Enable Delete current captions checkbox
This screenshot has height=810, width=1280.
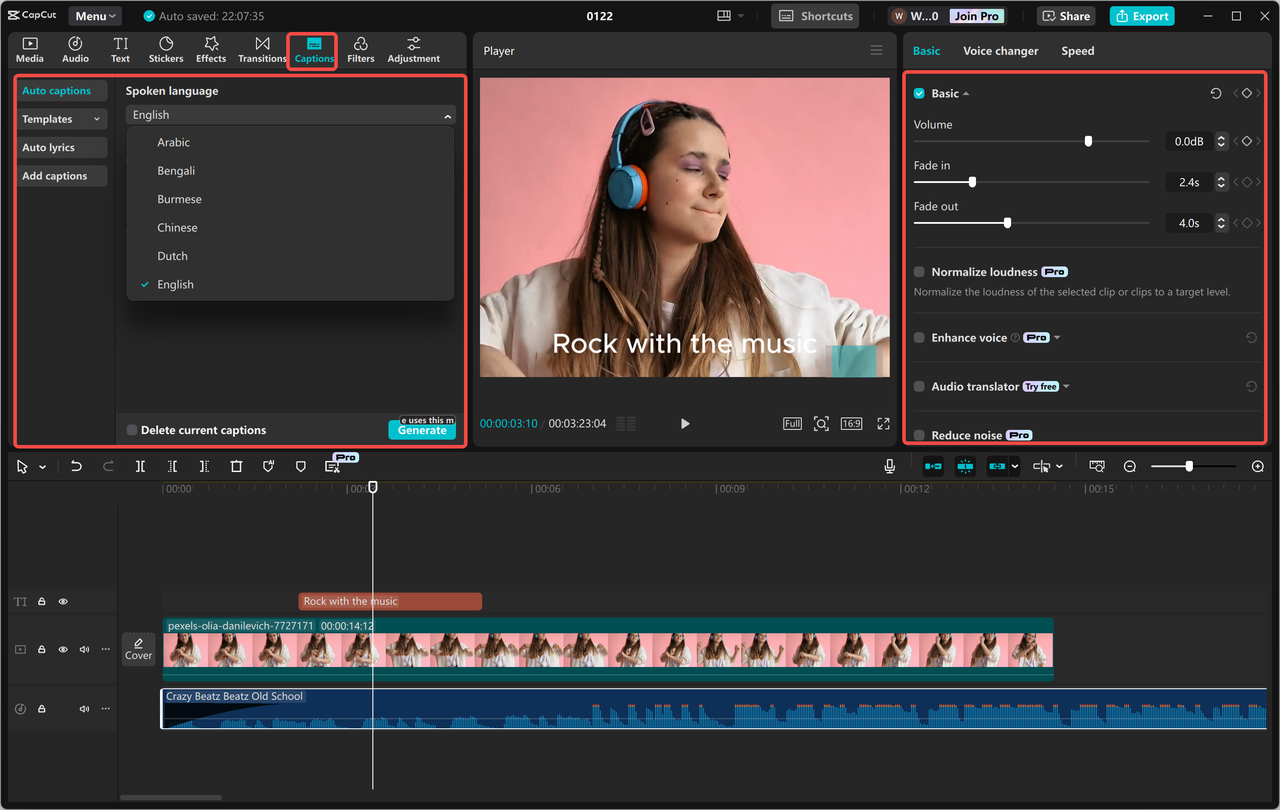tap(132, 431)
